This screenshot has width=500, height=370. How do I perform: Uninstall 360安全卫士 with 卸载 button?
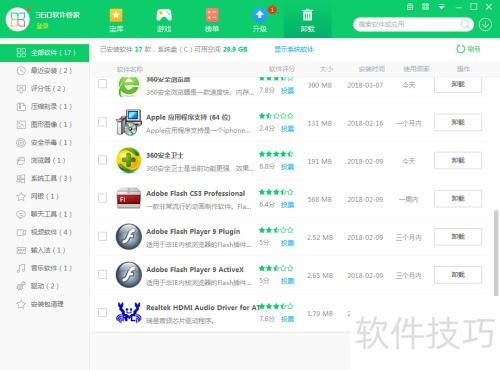click(x=458, y=160)
